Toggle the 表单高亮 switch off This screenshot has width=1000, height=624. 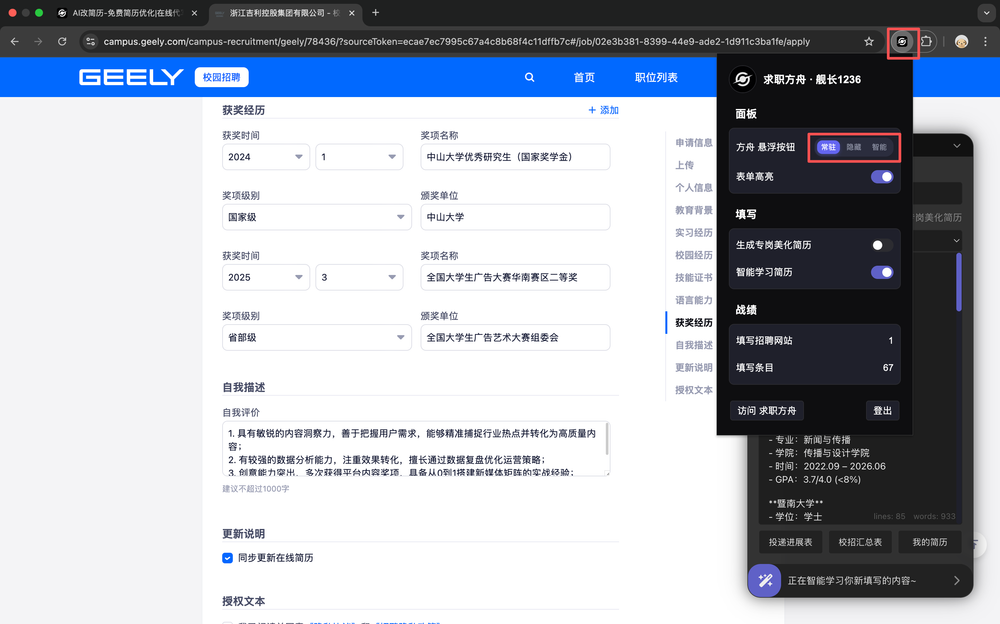pos(881,177)
